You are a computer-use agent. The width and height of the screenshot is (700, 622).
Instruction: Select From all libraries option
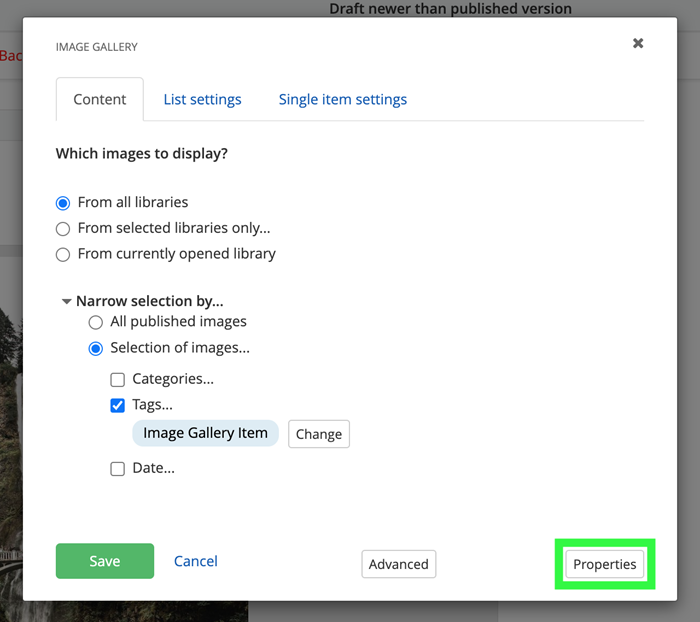pyautogui.click(x=63, y=203)
